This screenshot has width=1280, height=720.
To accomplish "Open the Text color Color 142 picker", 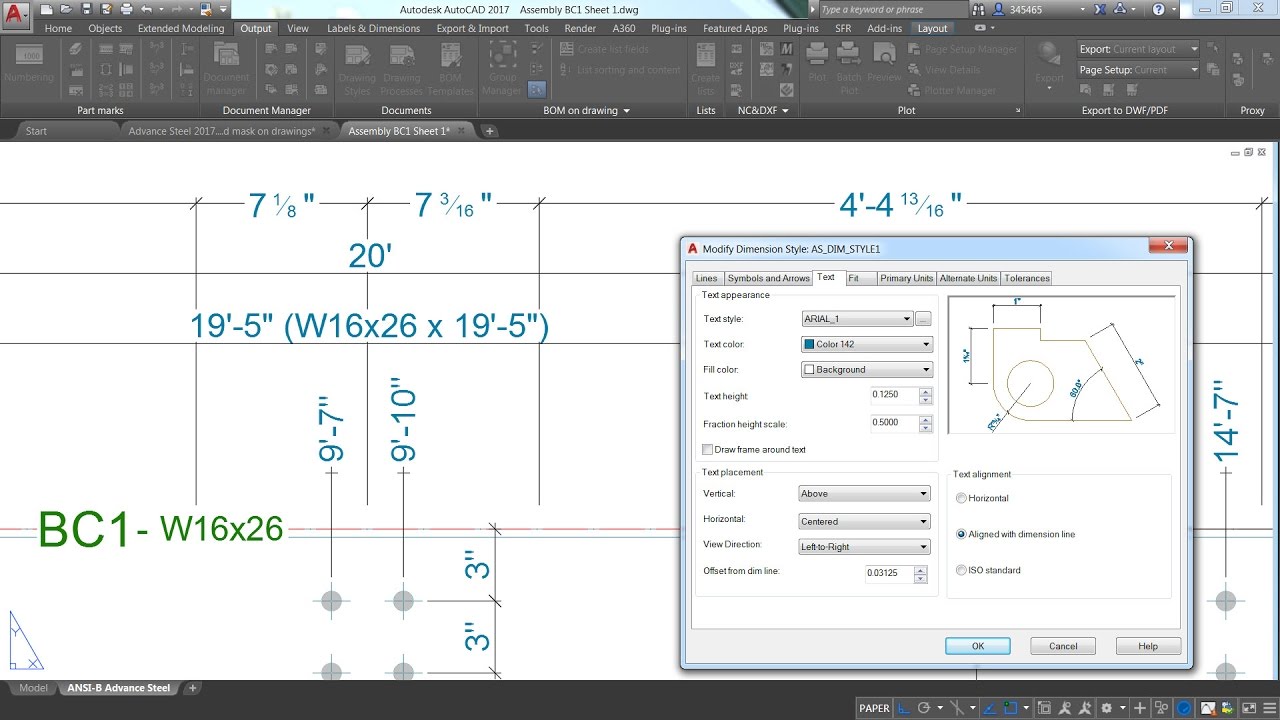I will 867,344.
